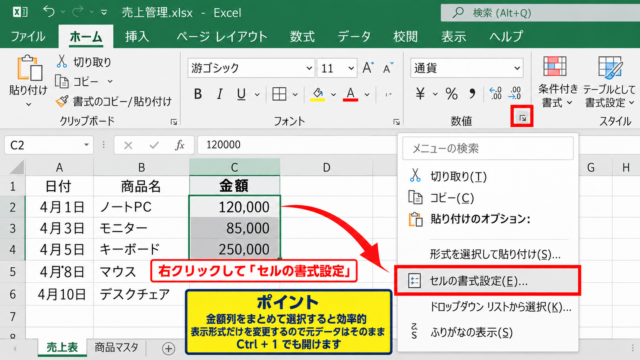Open 数値 group dialog launcher
The height and width of the screenshot is (360, 640).
coord(522,118)
